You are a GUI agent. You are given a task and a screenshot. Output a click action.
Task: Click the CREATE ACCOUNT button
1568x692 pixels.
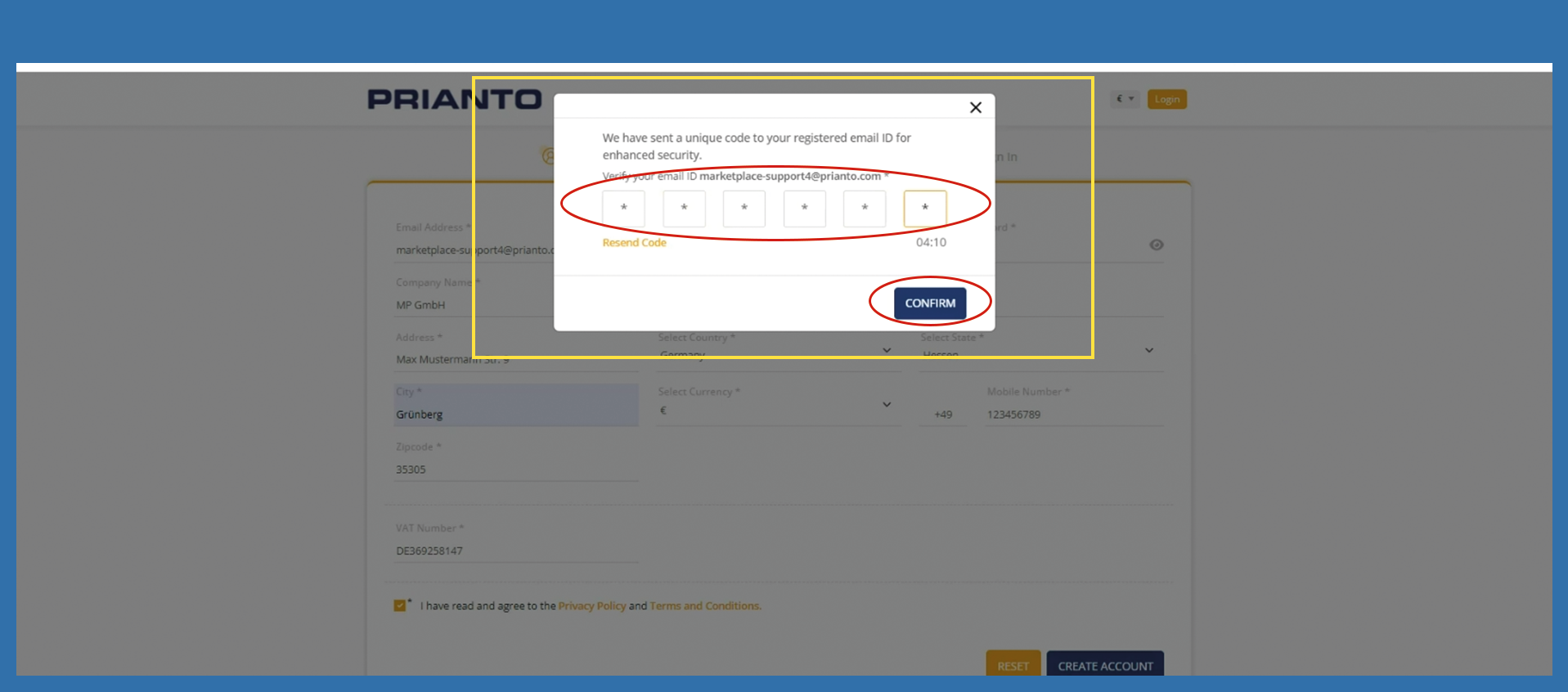1104,665
